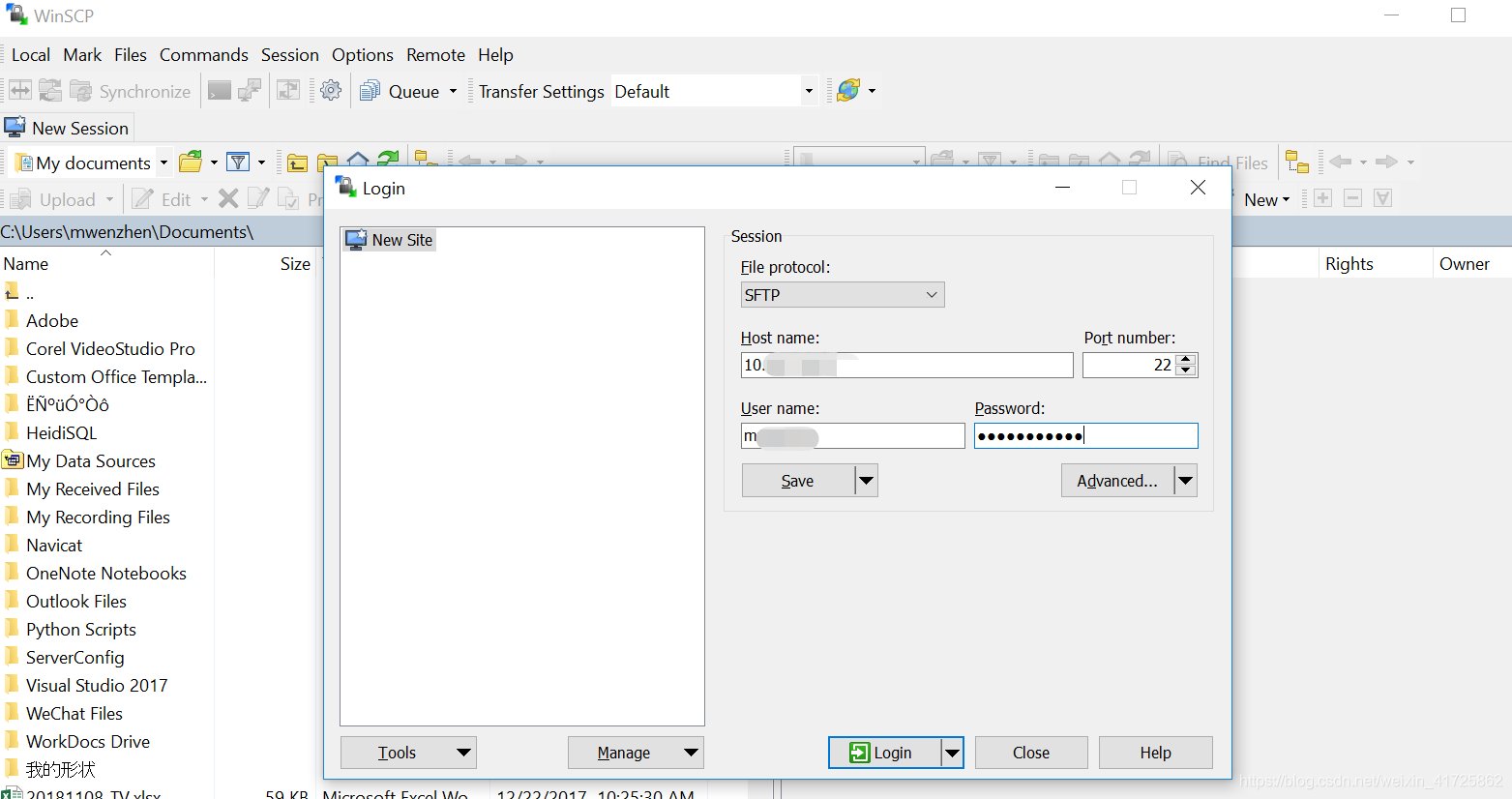
Task: Sort by the Owner column header
Action: 1470,263
